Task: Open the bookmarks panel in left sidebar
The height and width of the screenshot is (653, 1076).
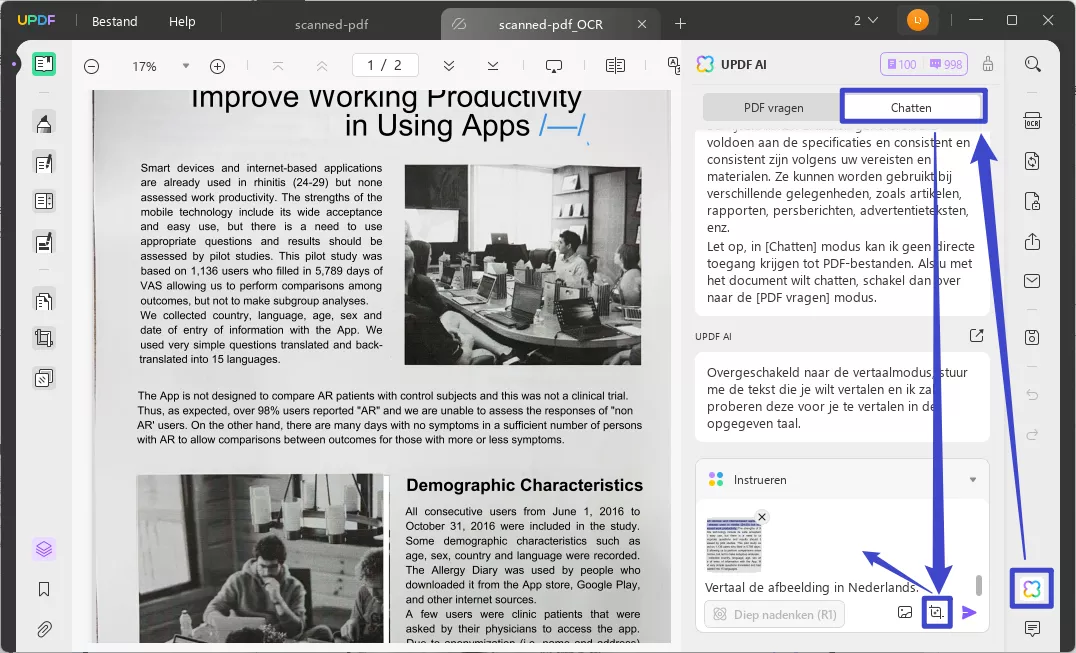Action: point(44,589)
